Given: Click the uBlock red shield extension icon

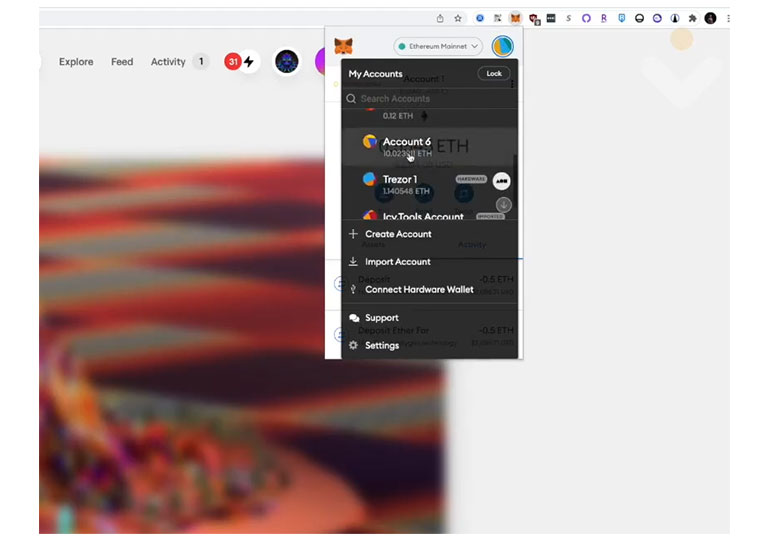Looking at the screenshot, I should pos(534,19).
